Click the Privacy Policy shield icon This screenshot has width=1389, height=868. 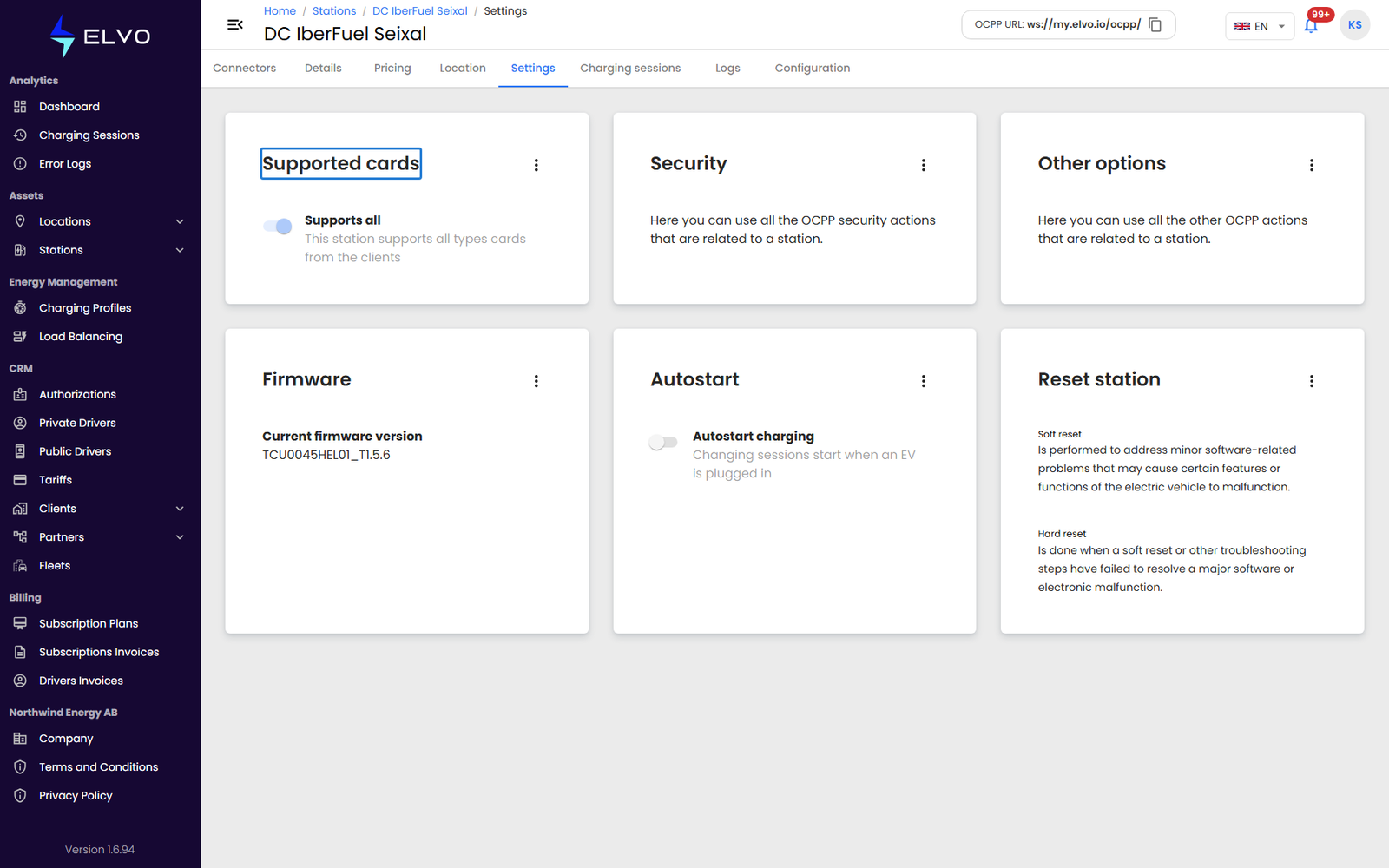[20, 796]
